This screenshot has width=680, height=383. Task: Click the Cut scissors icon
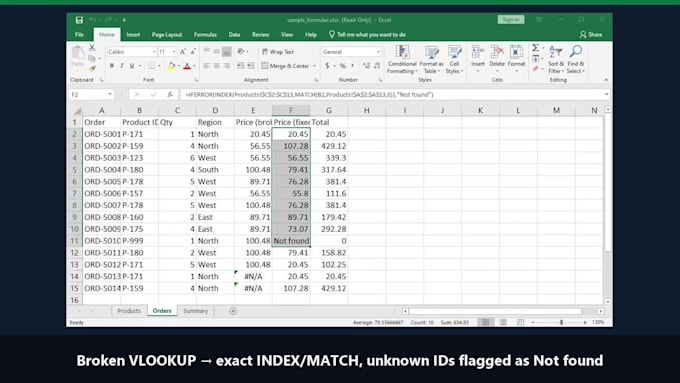[92, 48]
